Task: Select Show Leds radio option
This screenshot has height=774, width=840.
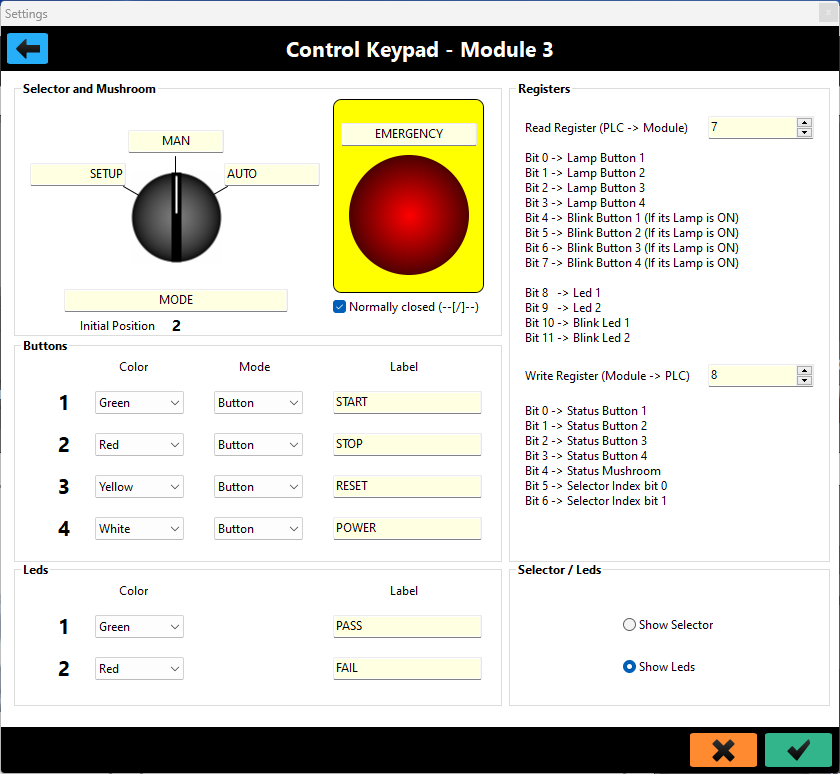Action: [x=629, y=666]
